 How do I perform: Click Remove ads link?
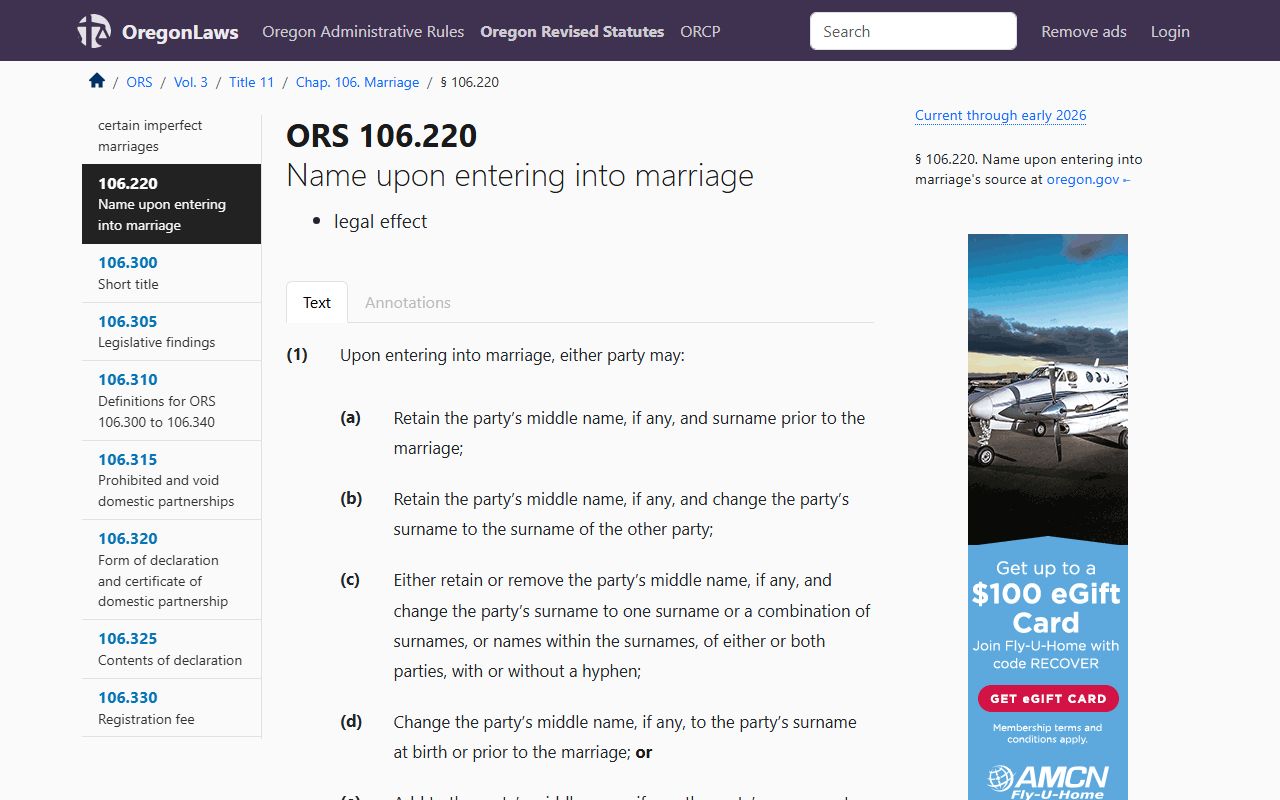[1084, 31]
